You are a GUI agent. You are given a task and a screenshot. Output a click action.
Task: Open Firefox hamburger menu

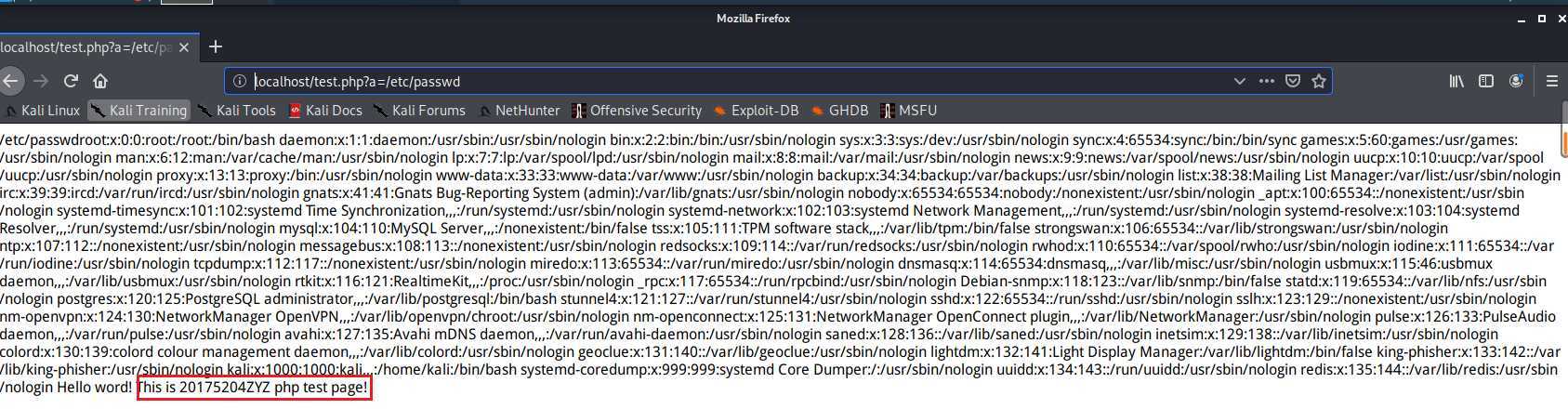[1551, 81]
